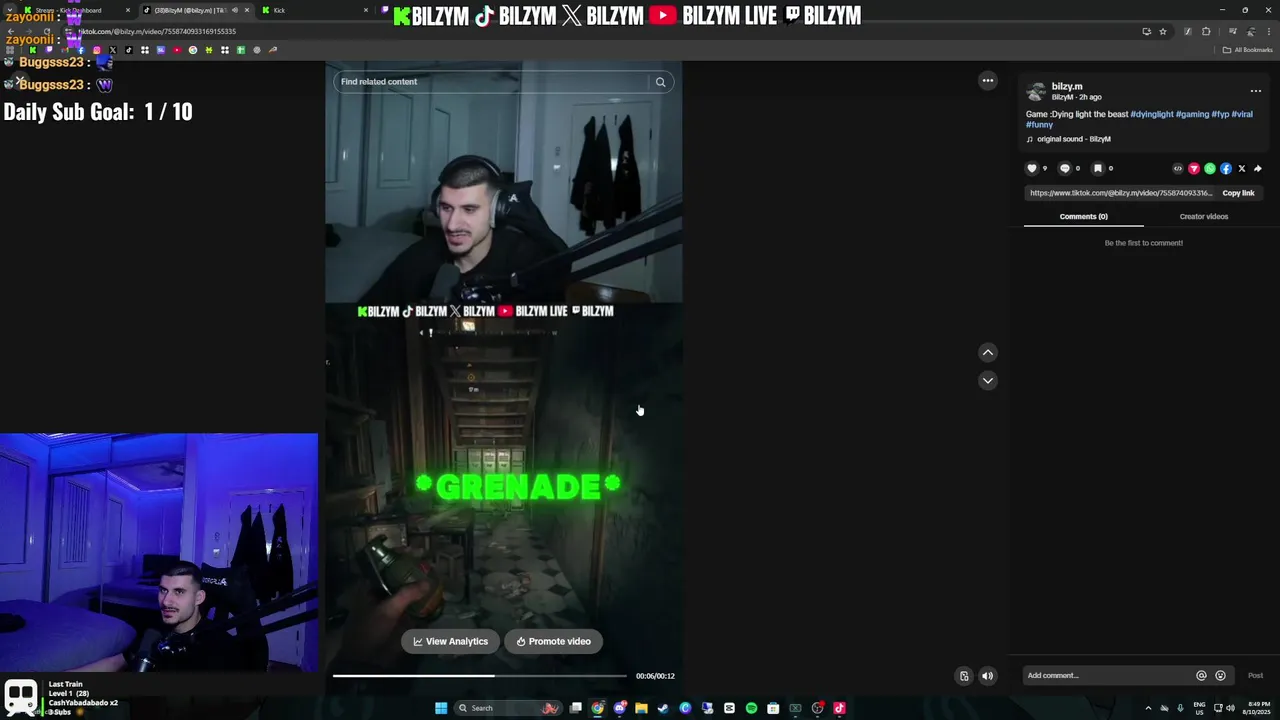Open Steam from the taskbar
This screenshot has width=1280, height=720.
(x=663, y=708)
